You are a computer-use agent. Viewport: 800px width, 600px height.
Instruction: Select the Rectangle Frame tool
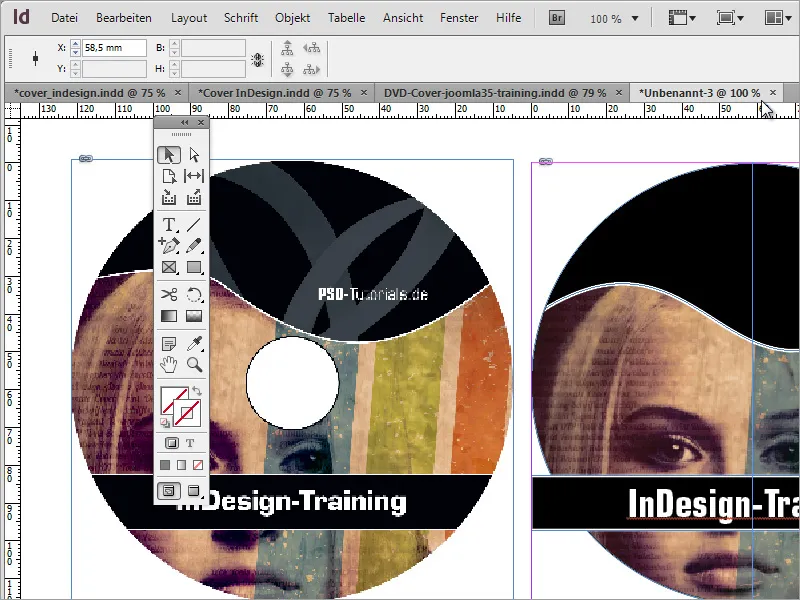click(169, 267)
